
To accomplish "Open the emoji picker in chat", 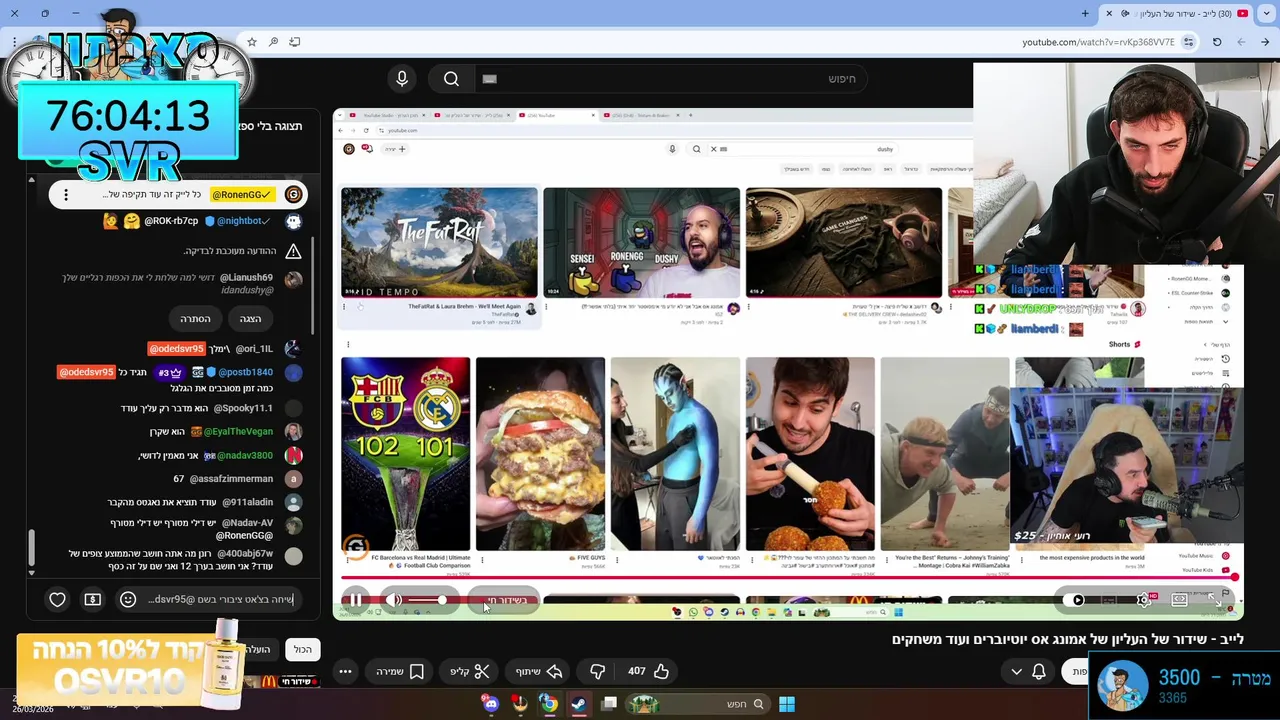I will tap(128, 599).
